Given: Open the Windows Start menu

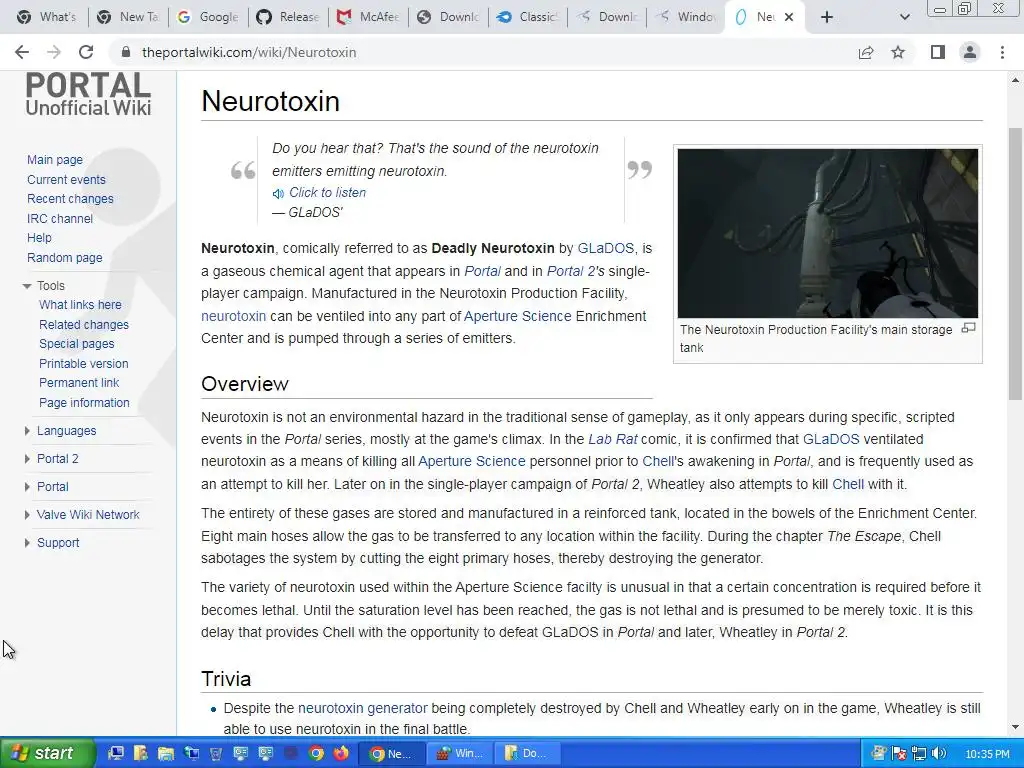Looking at the screenshot, I should pos(47,753).
